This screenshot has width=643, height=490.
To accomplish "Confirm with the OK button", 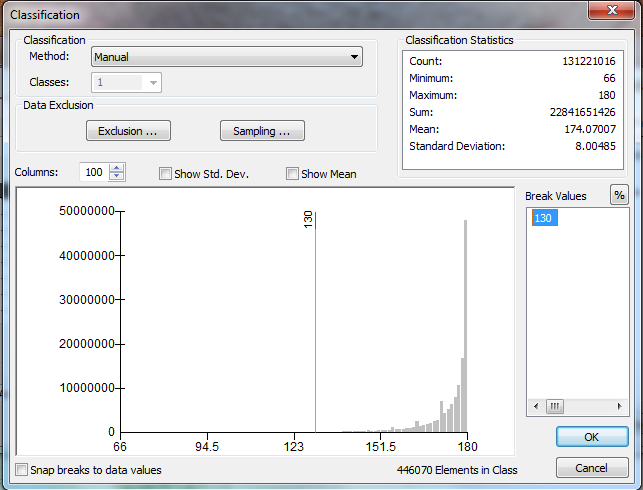I will tap(592, 437).
